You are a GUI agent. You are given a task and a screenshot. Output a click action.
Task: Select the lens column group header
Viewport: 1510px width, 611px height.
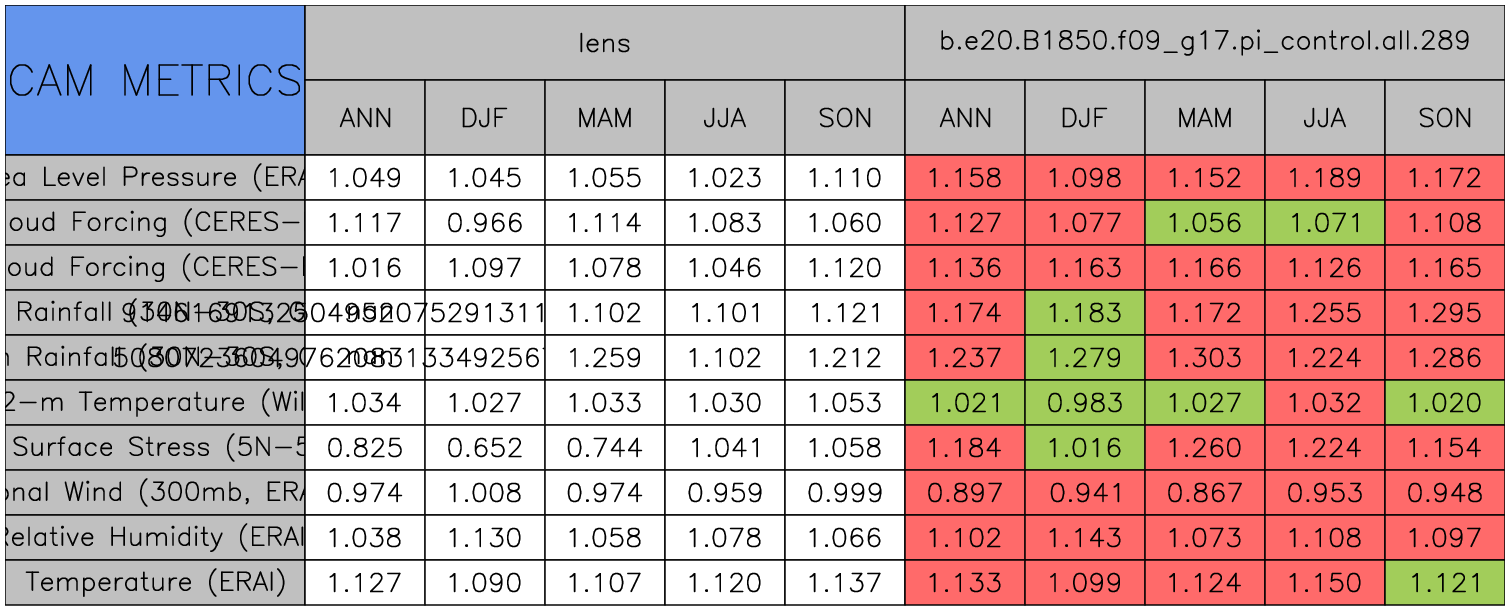click(x=604, y=42)
